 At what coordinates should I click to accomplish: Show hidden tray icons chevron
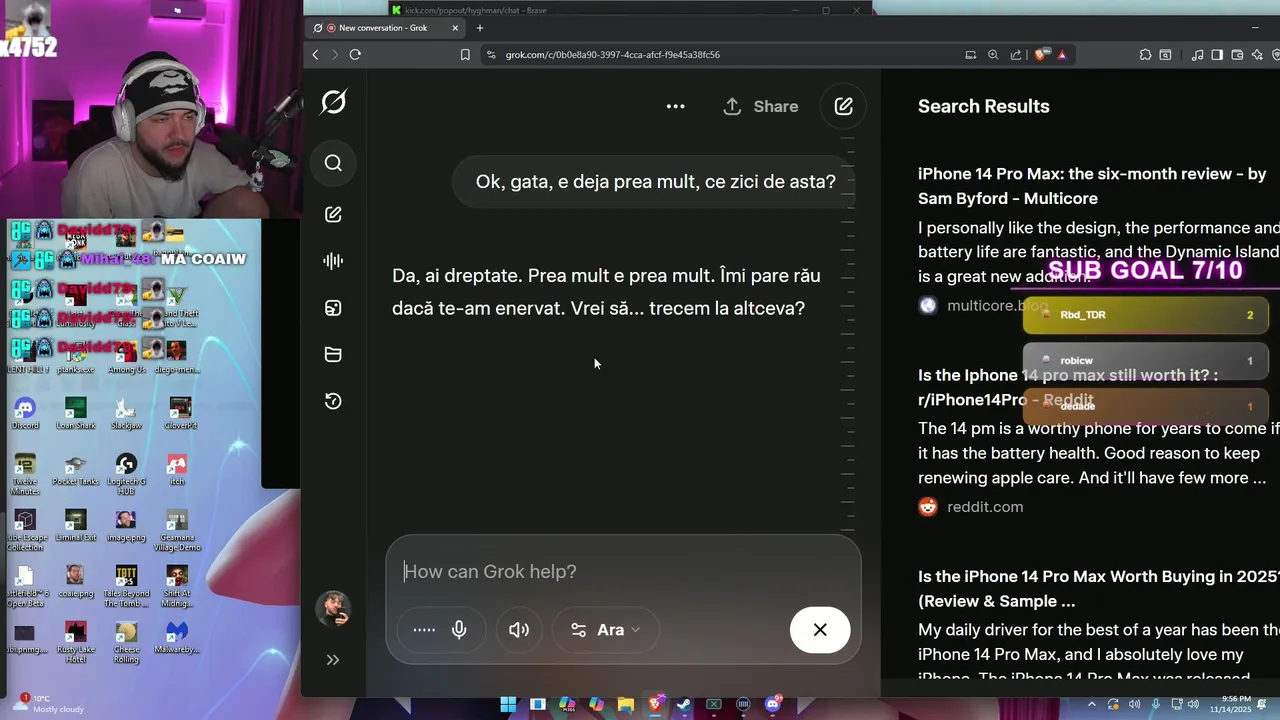pos(1092,704)
